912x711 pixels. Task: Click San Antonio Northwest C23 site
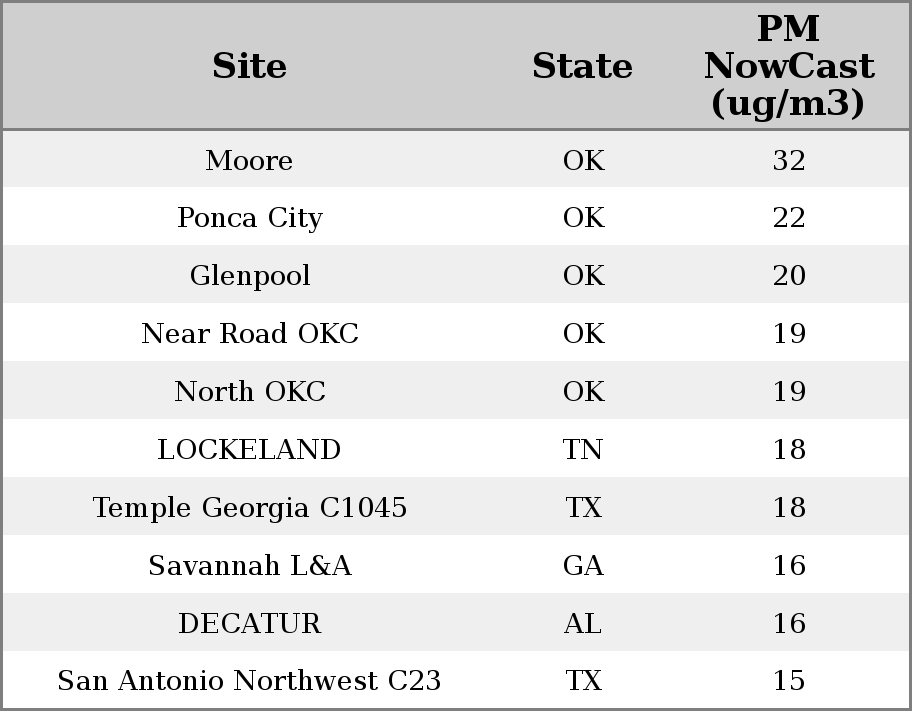249,681
